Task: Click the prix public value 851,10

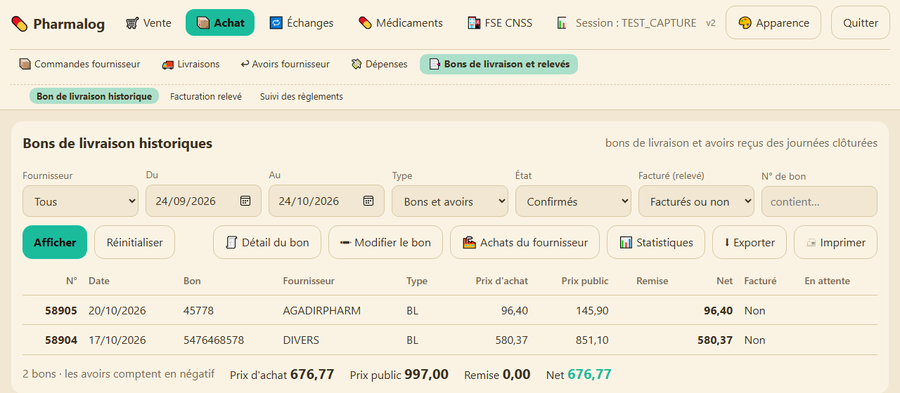Action: 592,340
